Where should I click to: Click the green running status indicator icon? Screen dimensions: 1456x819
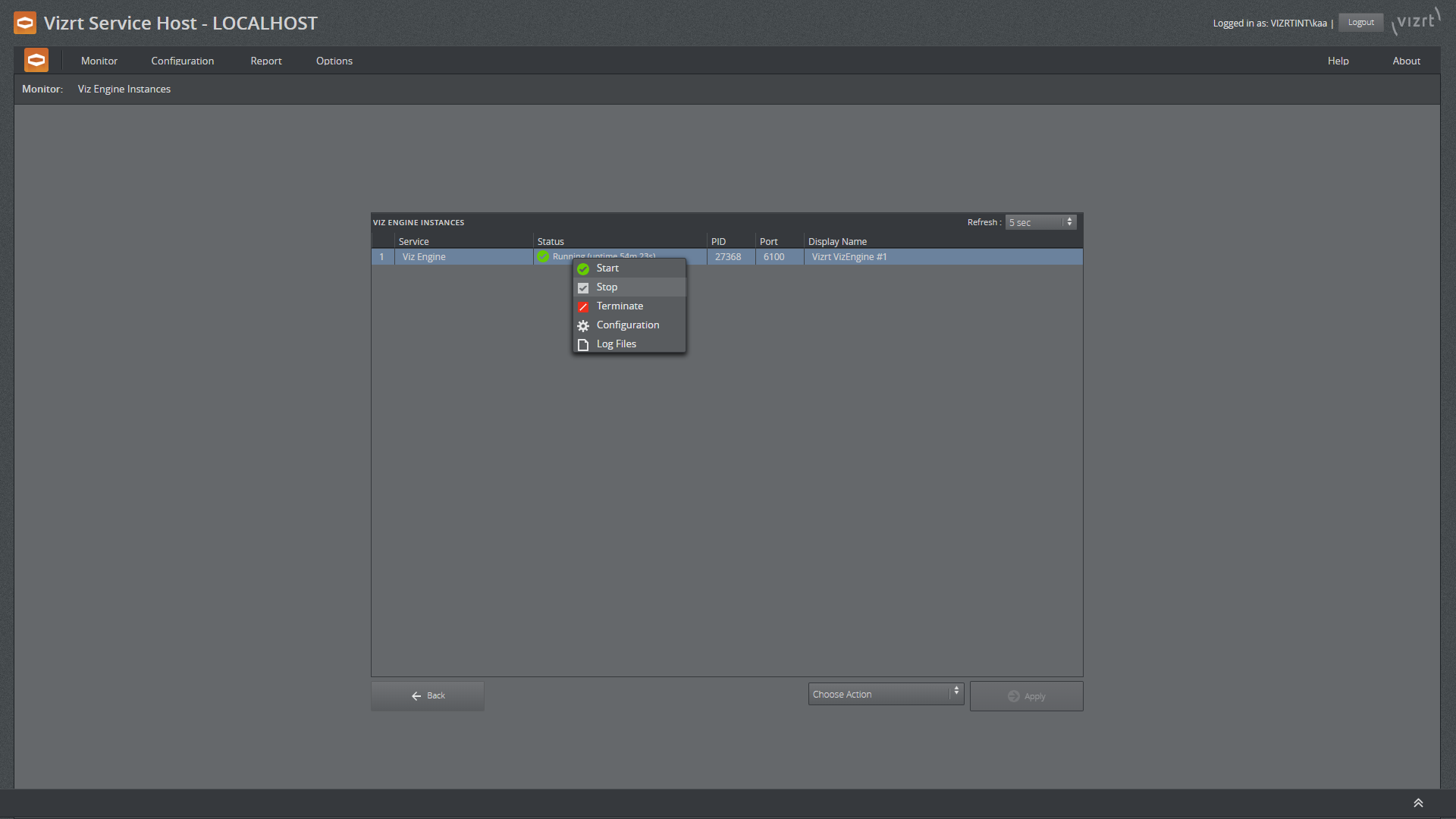pyautogui.click(x=542, y=256)
